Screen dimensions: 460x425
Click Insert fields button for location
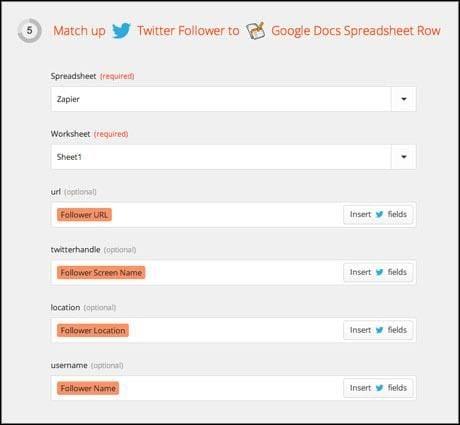(x=378, y=330)
